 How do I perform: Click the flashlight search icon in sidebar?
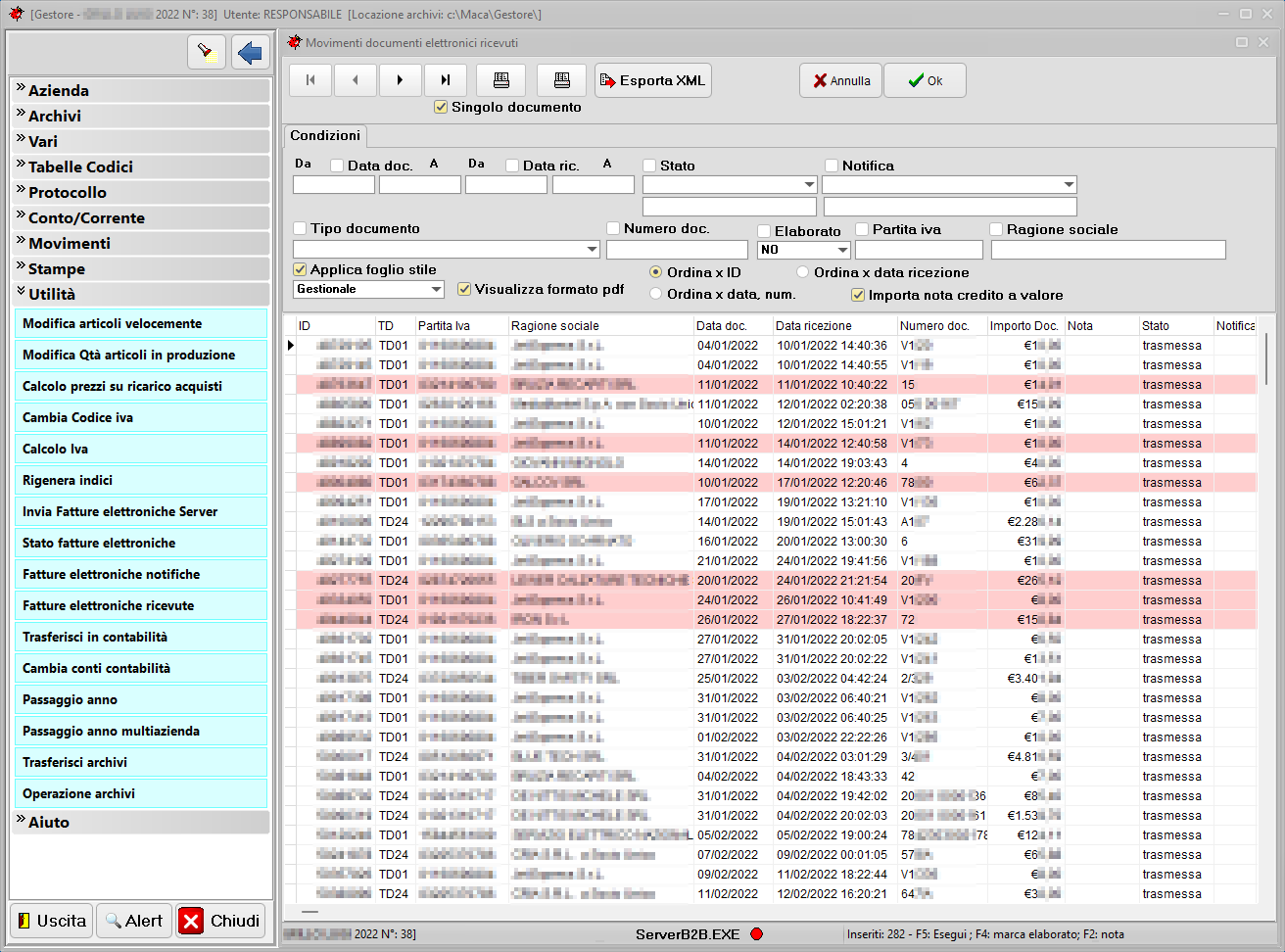pos(206,52)
